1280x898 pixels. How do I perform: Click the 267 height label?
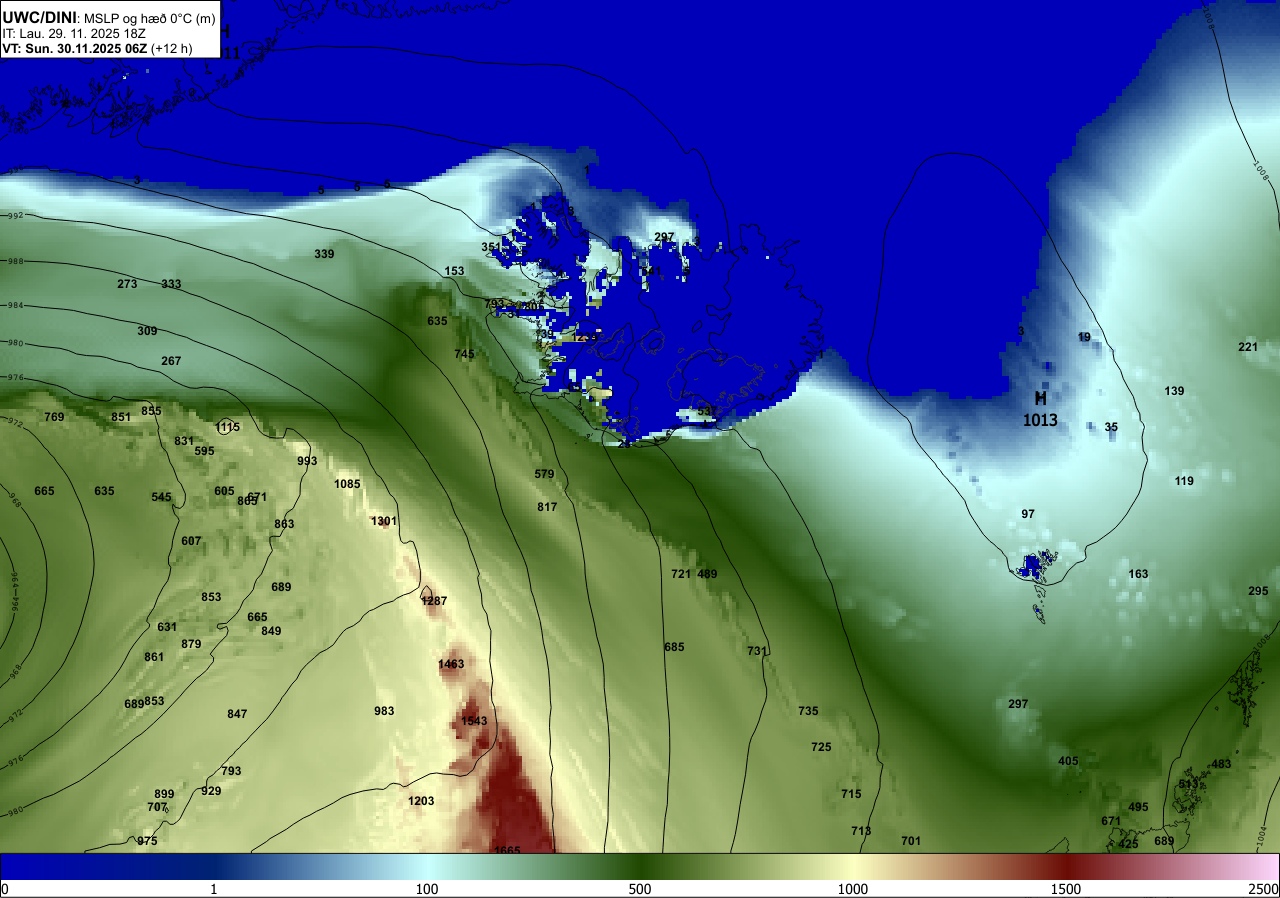(x=171, y=361)
